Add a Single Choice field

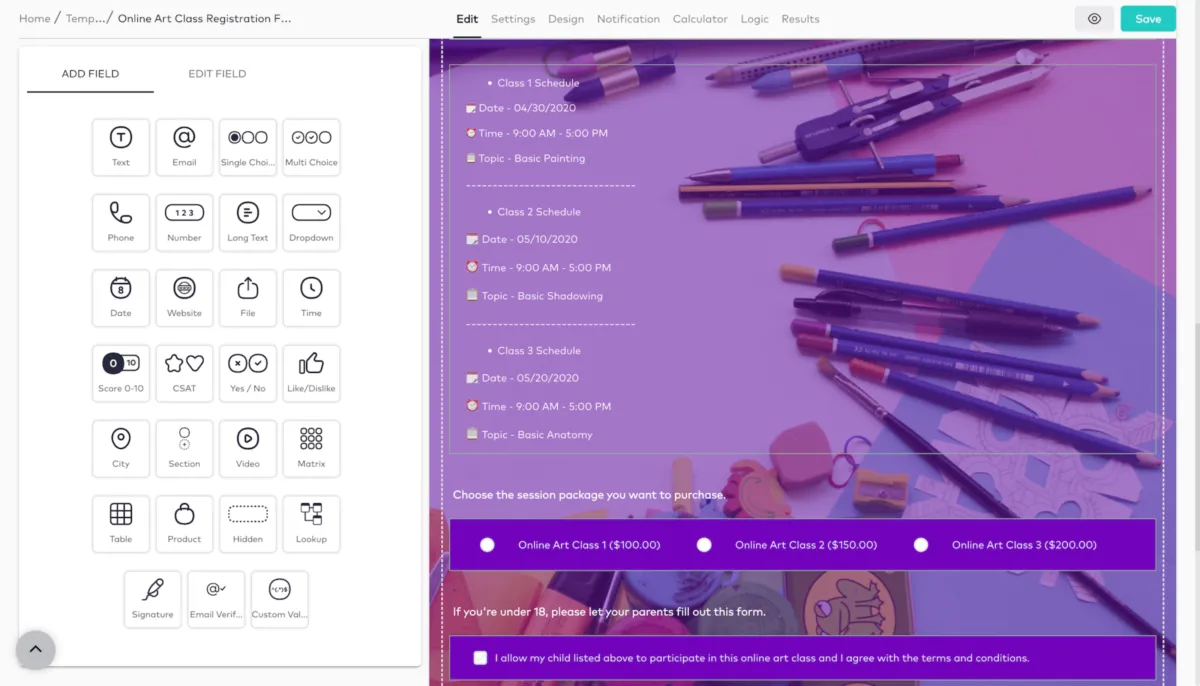[248, 147]
